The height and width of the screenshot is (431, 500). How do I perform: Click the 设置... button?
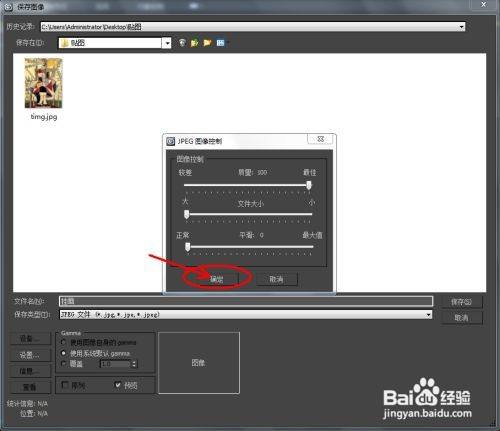pos(30,355)
